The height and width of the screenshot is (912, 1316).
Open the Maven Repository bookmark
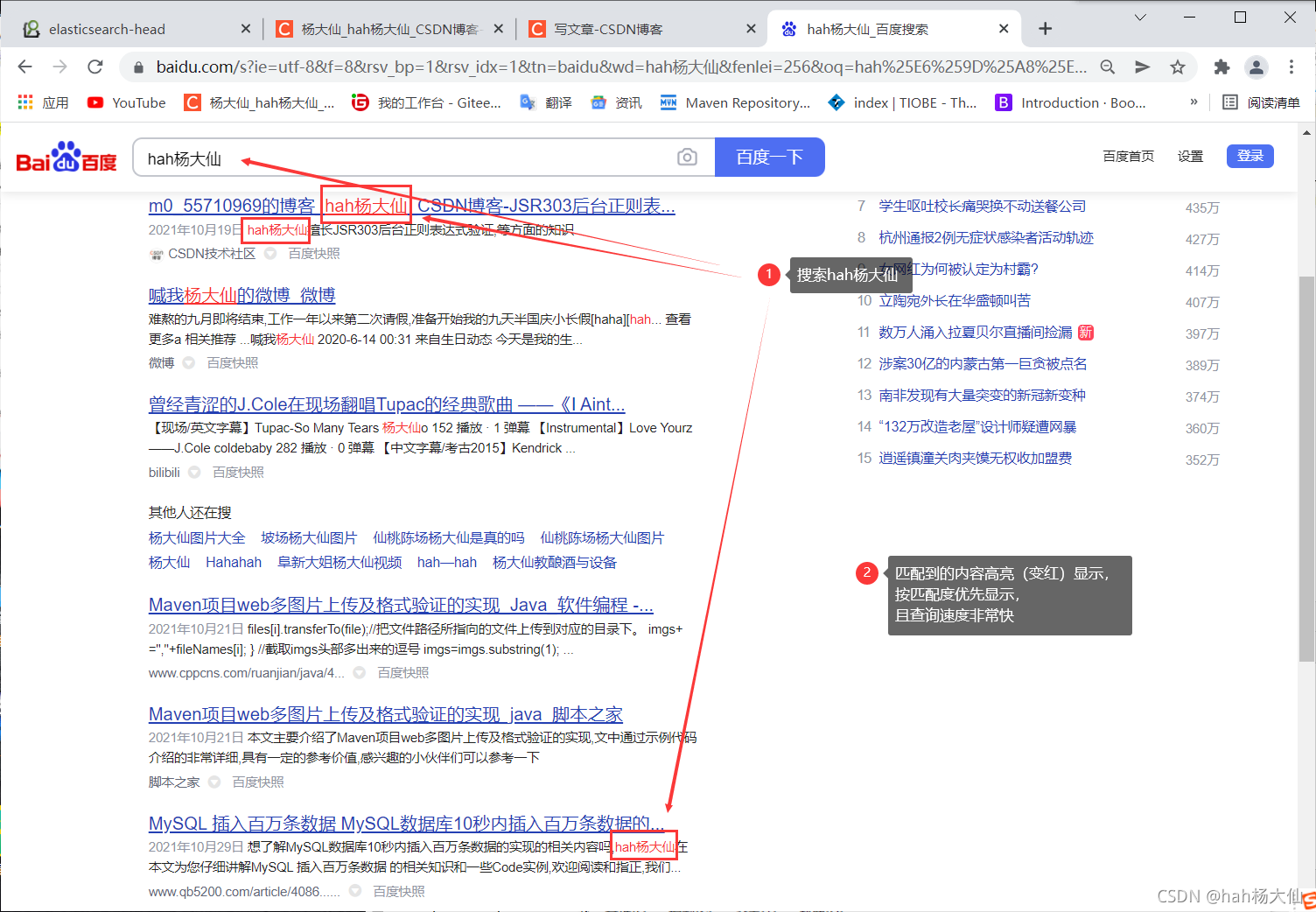coord(735,102)
